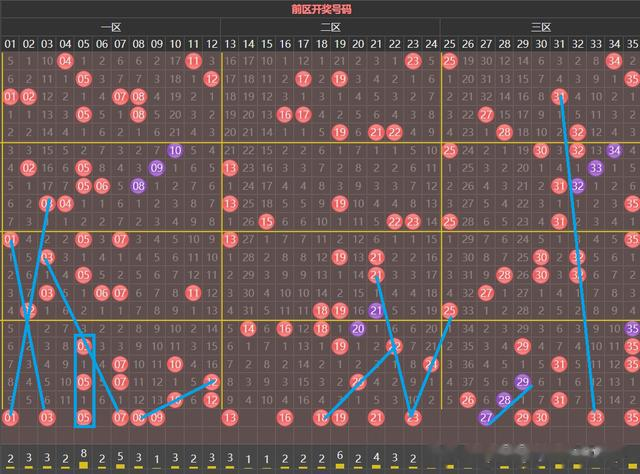This screenshot has width=640, height=474.
Task: Click column header 09
Action: [157, 44]
